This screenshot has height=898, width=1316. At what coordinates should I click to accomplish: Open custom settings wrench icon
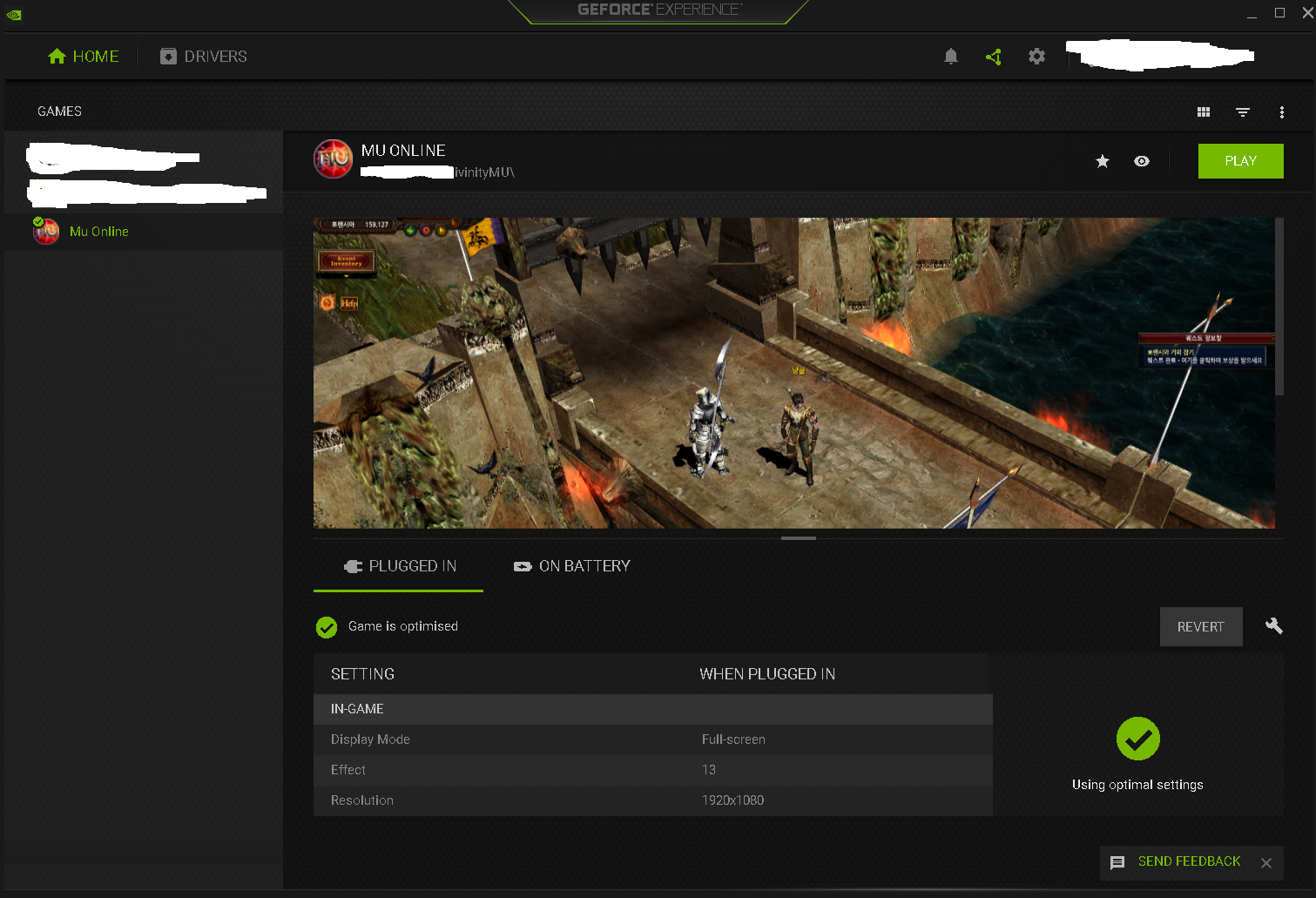point(1273,626)
